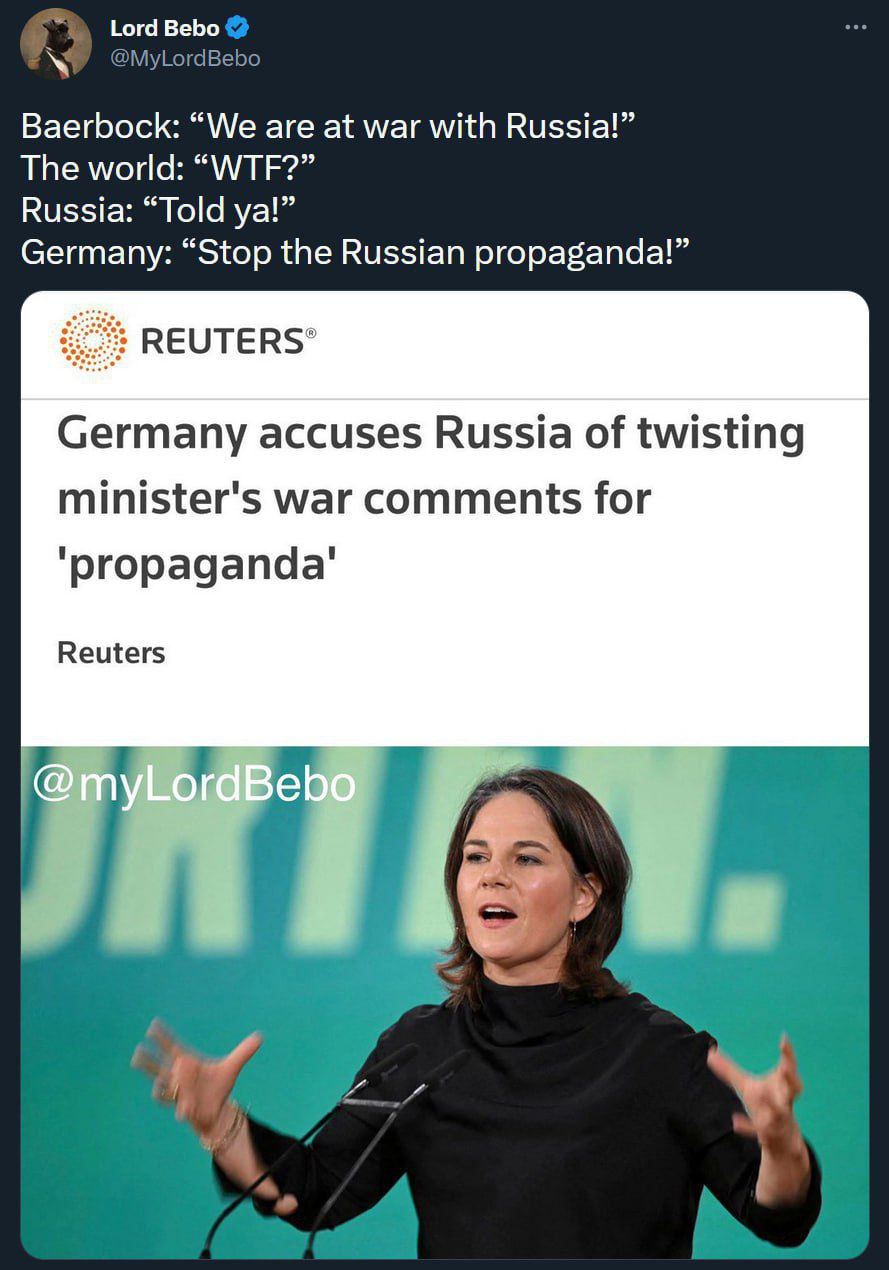This screenshot has height=1270, width=889.
Task: Click the 'Reuters' byline under headline
Action: pos(111,653)
